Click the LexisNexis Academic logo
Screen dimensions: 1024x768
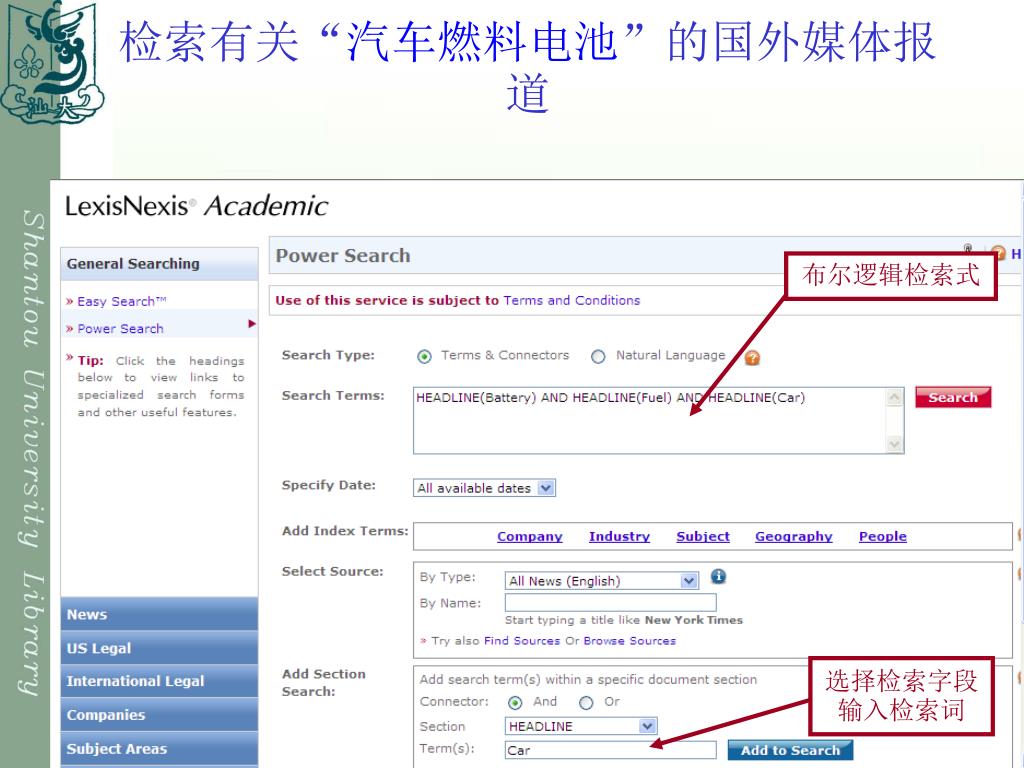click(197, 206)
